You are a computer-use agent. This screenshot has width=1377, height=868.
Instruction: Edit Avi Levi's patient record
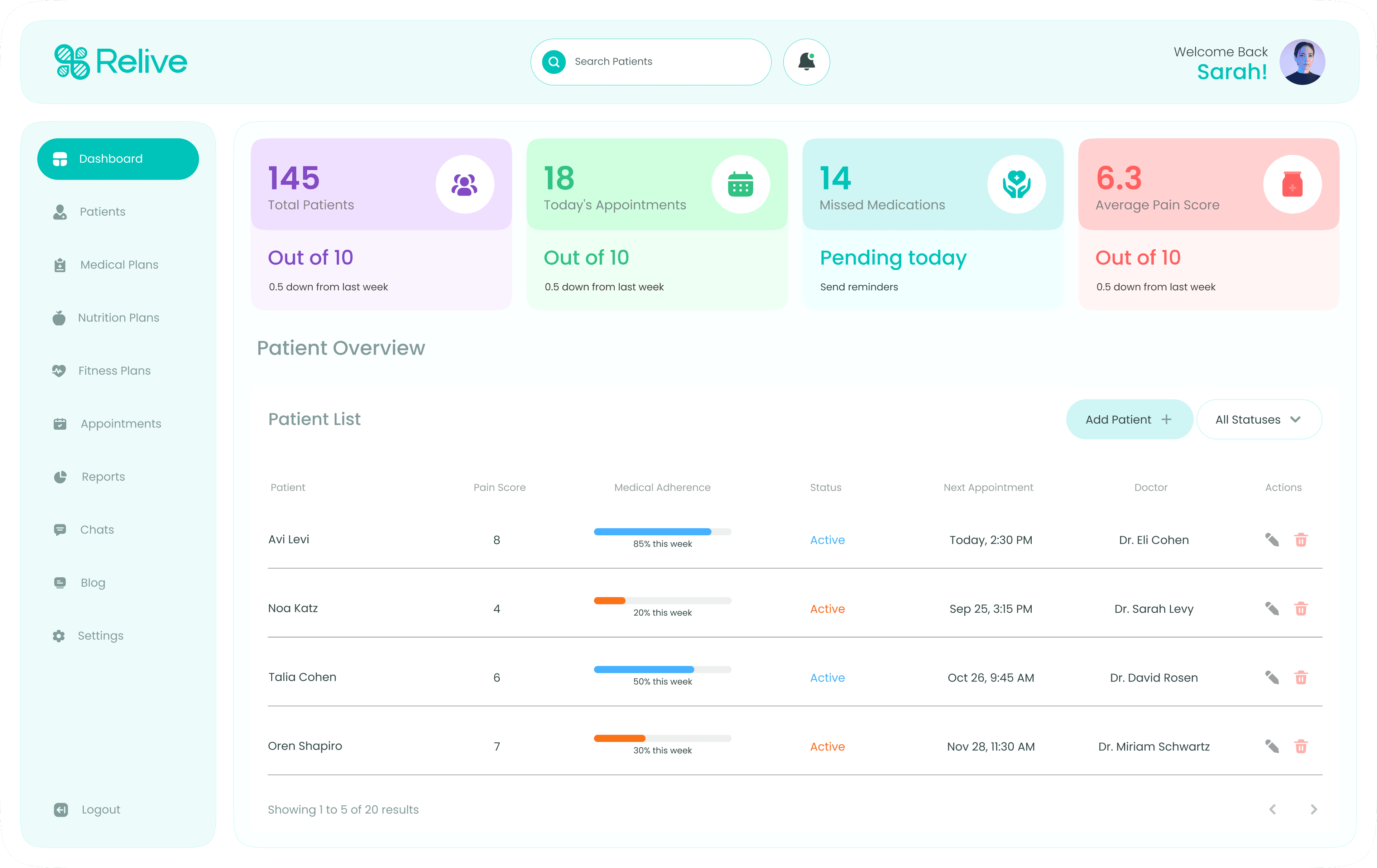click(1272, 540)
